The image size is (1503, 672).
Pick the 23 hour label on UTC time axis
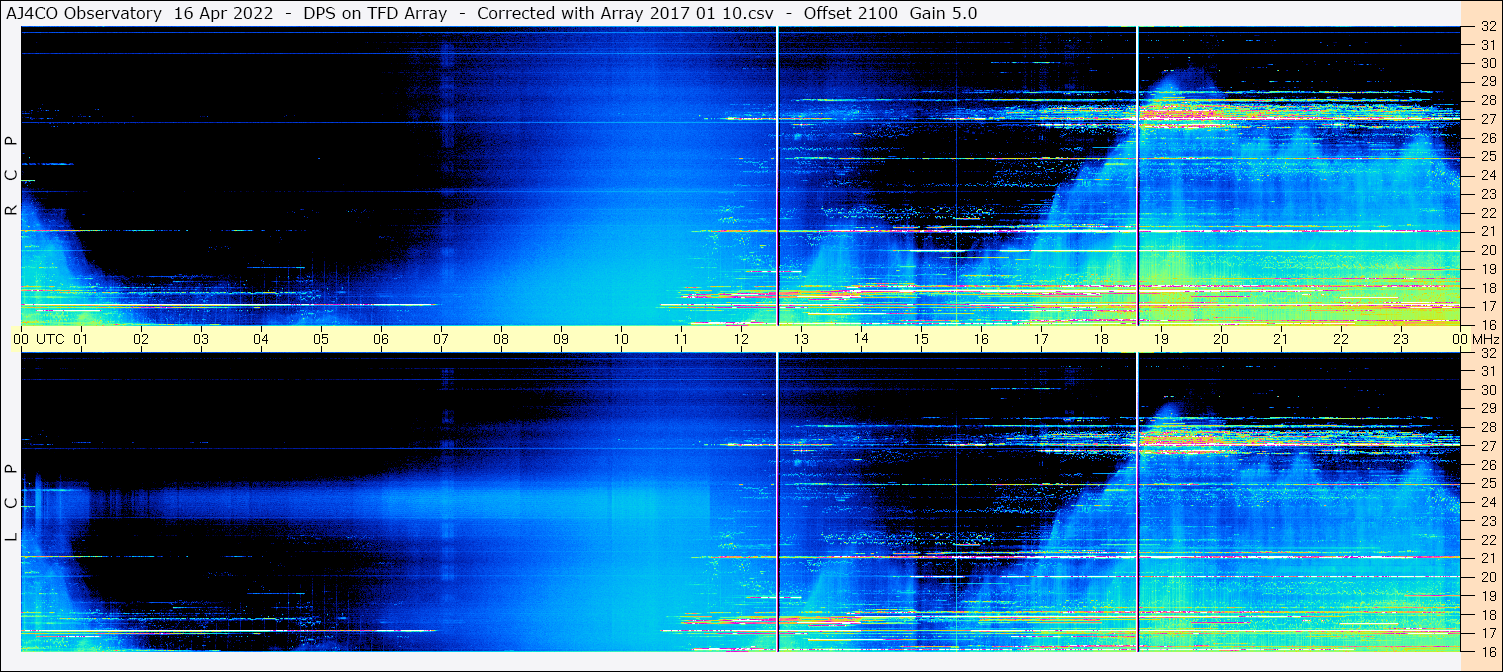(x=1401, y=339)
